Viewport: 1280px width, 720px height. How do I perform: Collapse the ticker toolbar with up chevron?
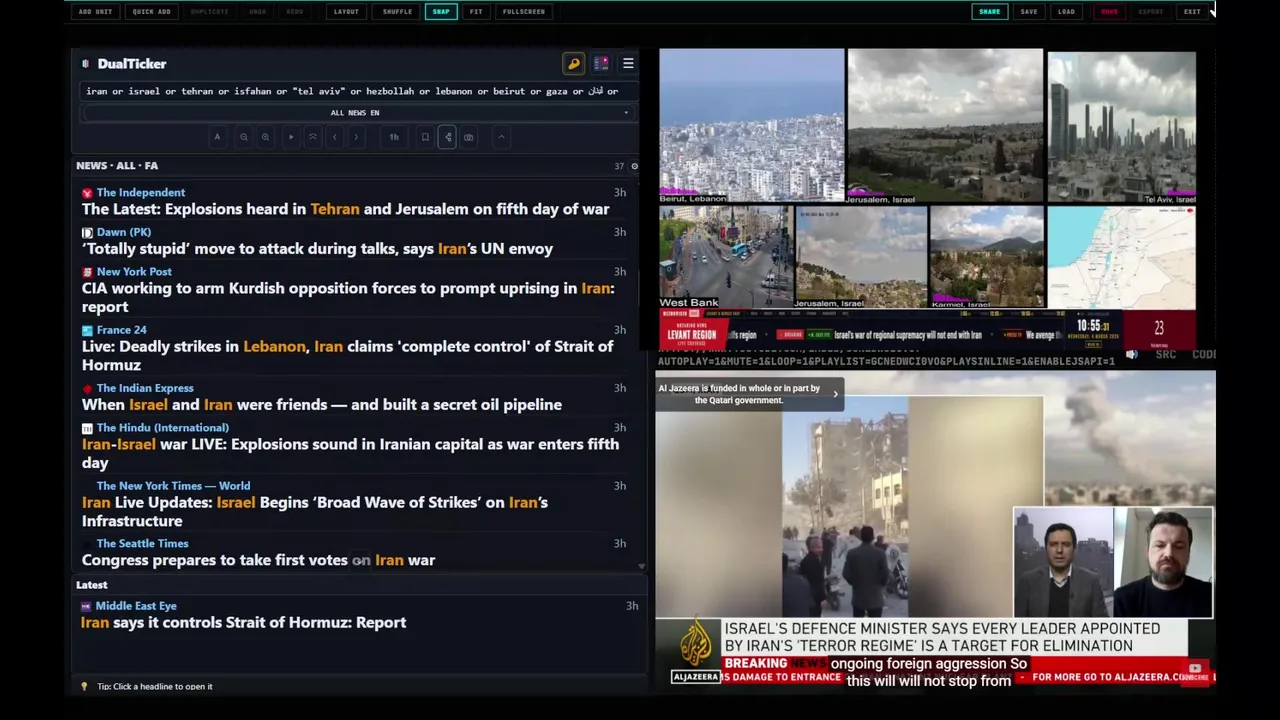[x=501, y=137]
